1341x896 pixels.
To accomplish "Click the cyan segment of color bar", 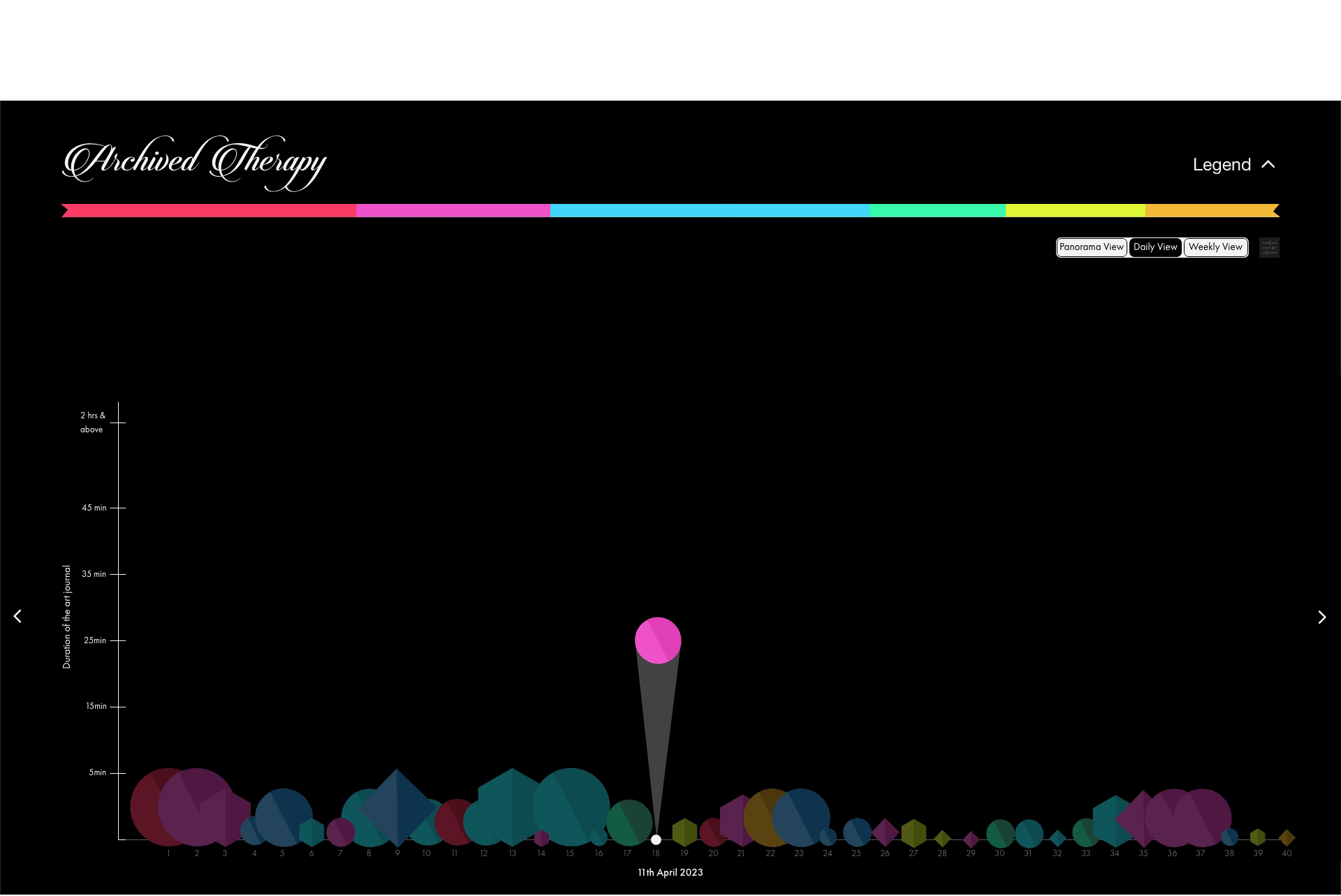I will 709,211.
